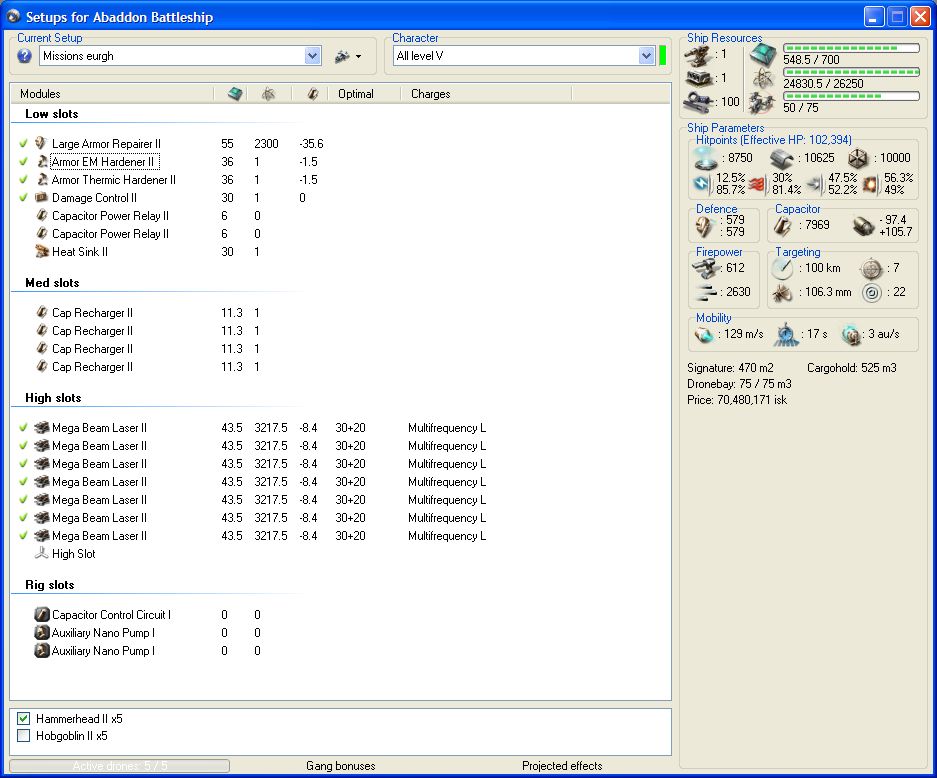Click the green character status swatch
The height and width of the screenshot is (778, 937).
pos(662,56)
